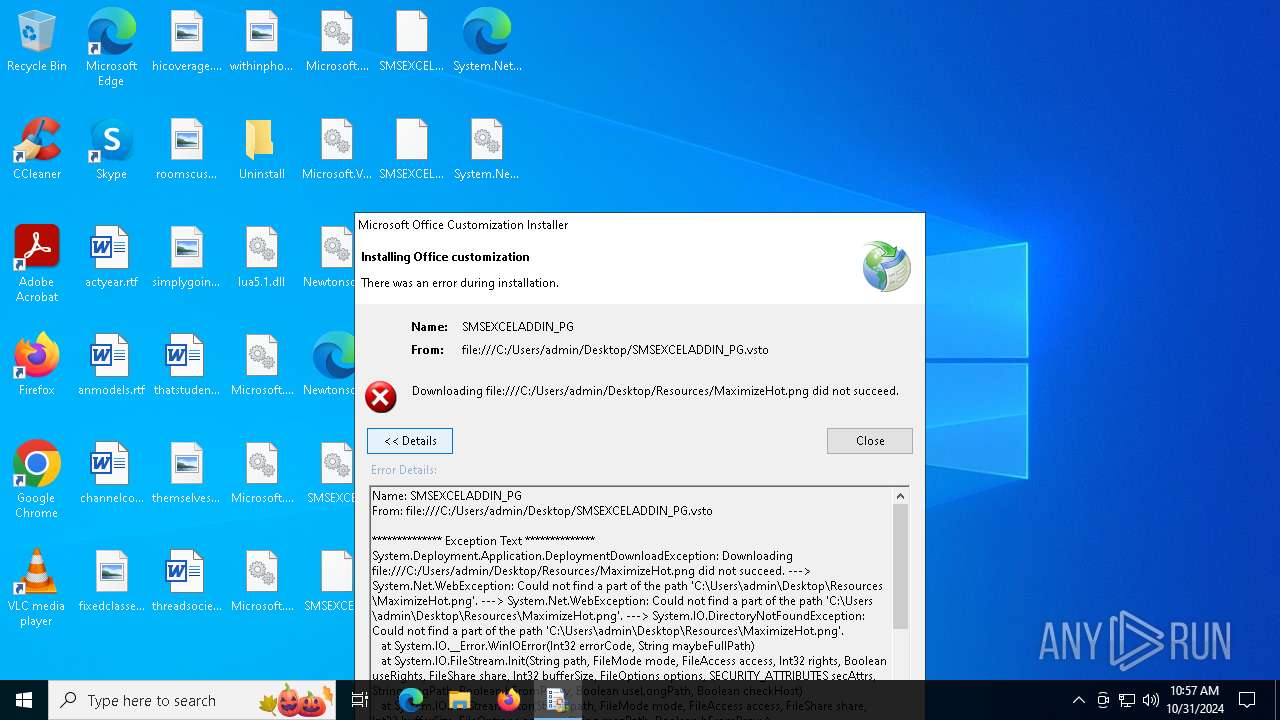
Task: Select the withinpho image file icon
Action: 262,42
